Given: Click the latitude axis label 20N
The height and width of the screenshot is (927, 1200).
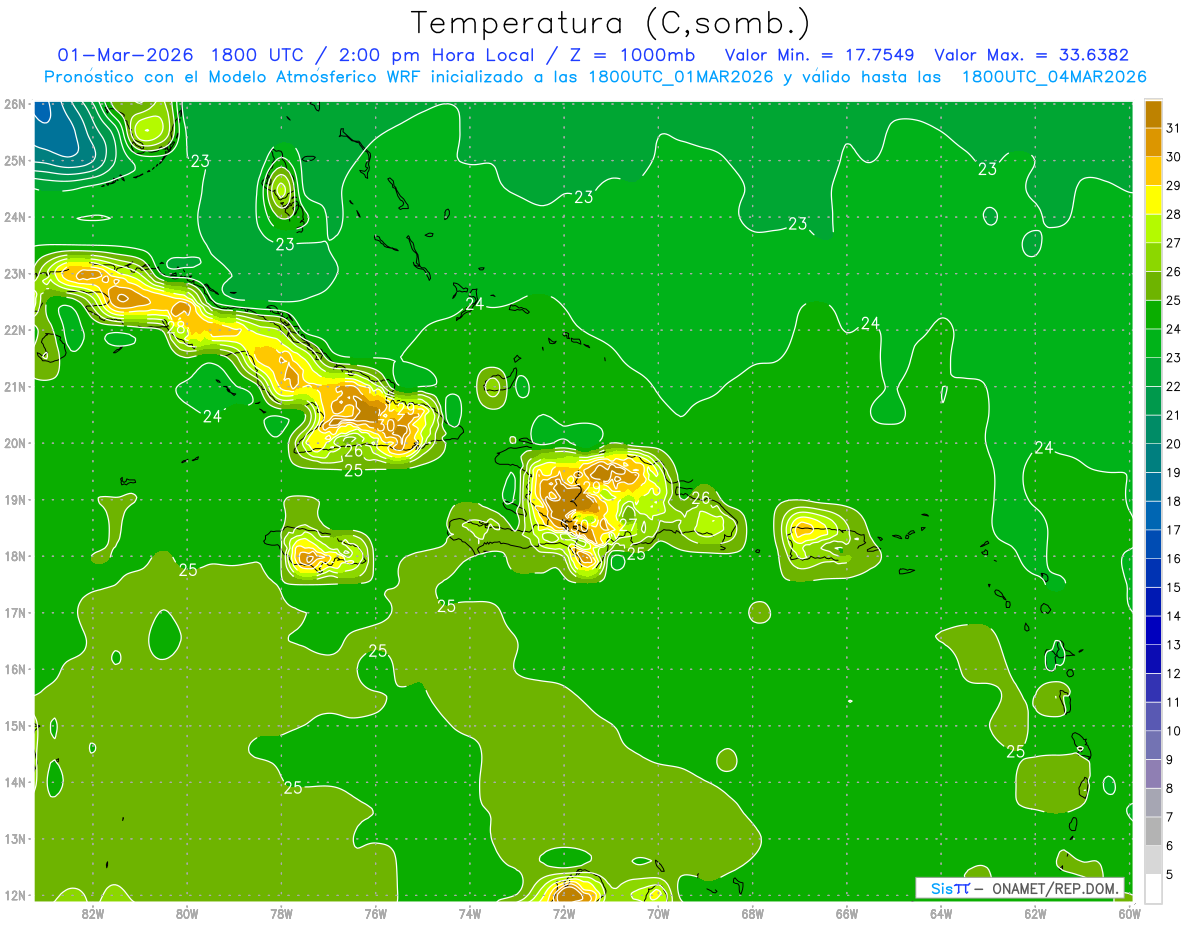Looking at the screenshot, I should [x=15, y=443].
